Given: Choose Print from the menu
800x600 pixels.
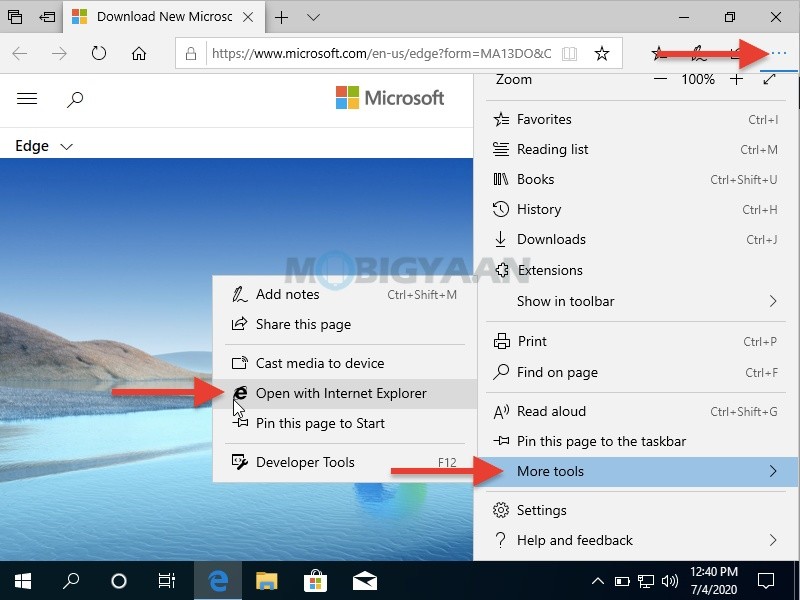Looking at the screenshot, I should pos(636,341).
